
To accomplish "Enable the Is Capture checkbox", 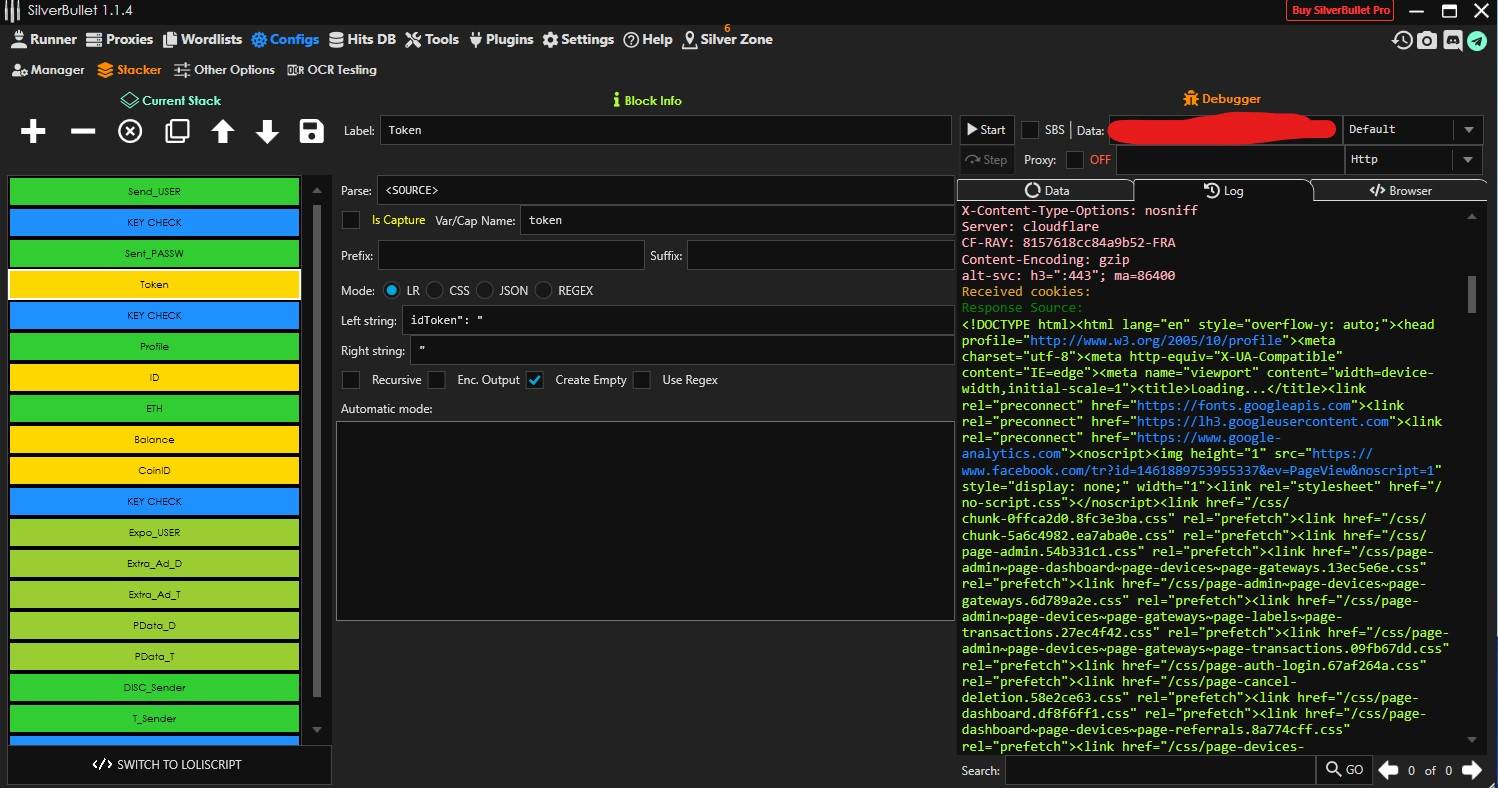I will pyautogui.click(x=351, y=220).
